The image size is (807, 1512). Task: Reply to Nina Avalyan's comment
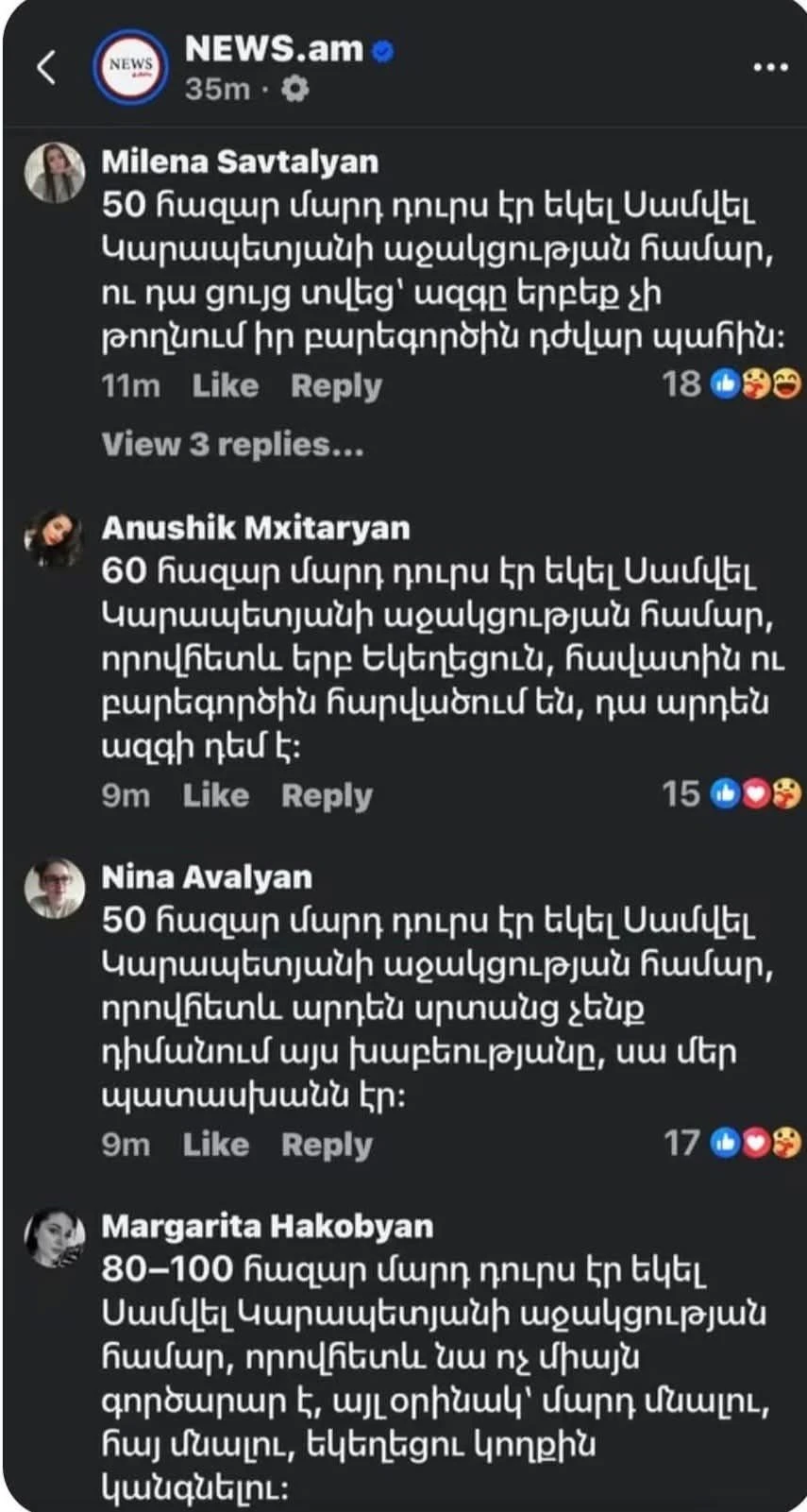click(x=327, y=1145)
